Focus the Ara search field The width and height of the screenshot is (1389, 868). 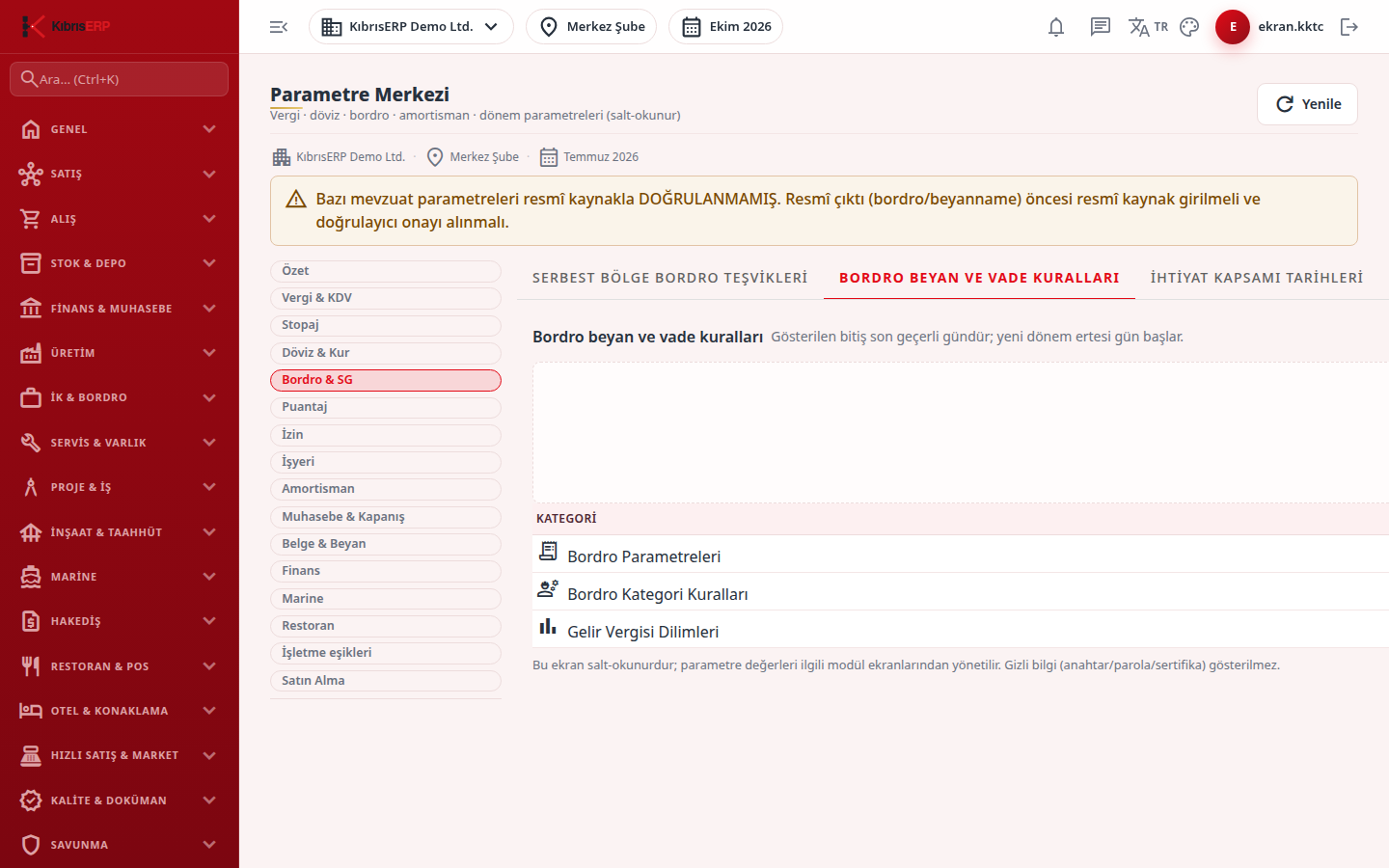[x=120, y=79]
